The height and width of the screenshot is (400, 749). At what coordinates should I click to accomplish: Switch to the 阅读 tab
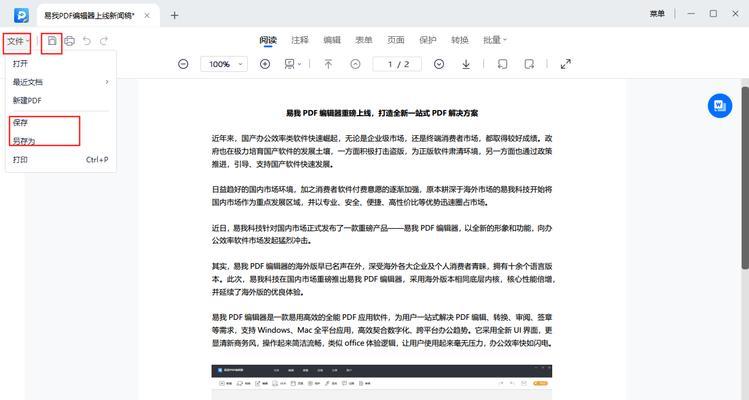tap(268, 40)
